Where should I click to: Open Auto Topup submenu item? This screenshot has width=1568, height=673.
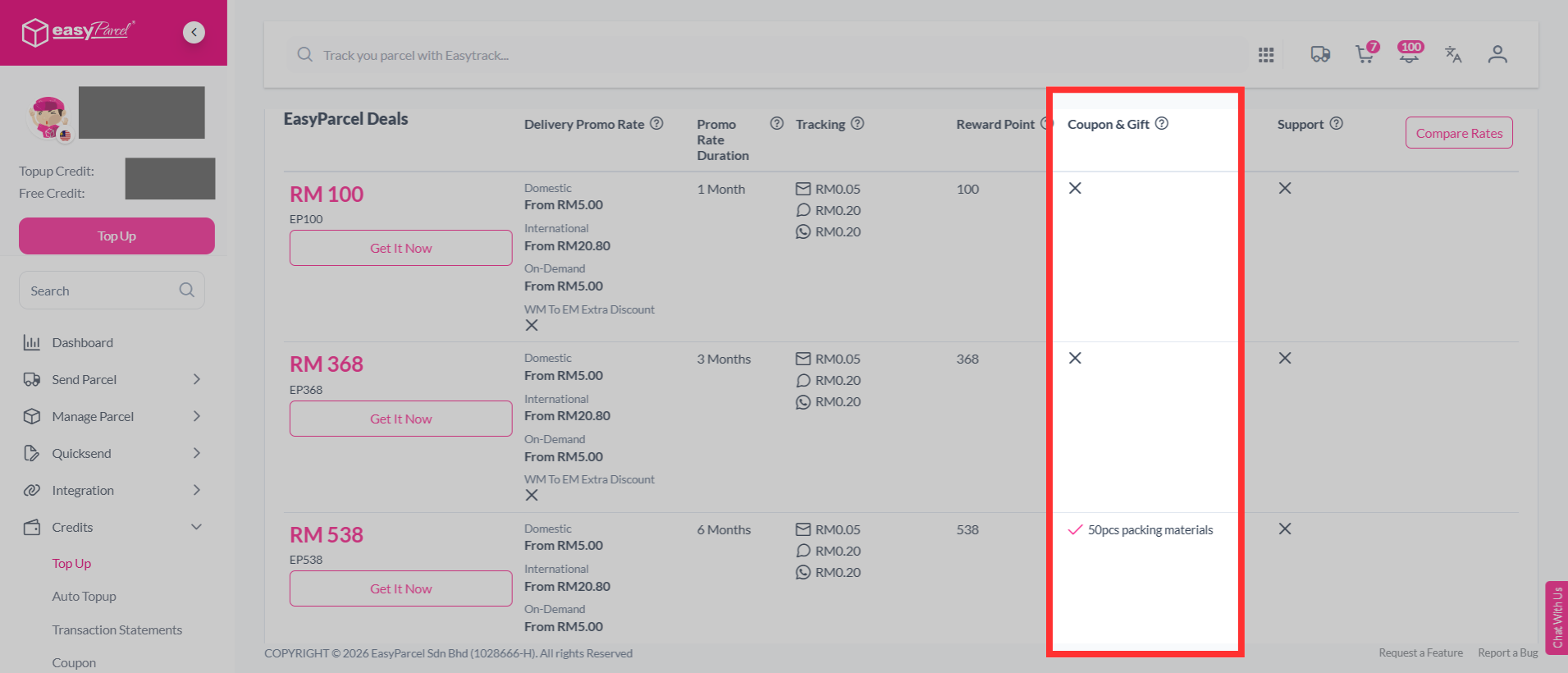tap(84, 596)
